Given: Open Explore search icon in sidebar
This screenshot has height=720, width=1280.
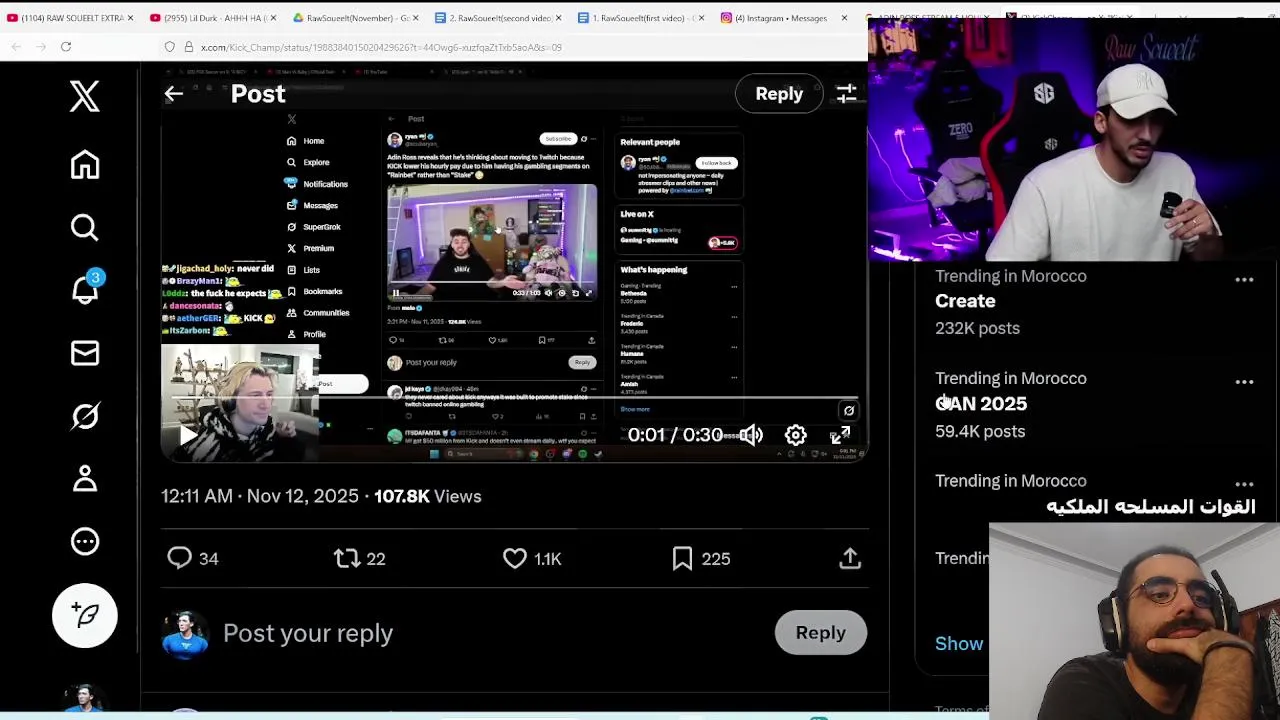Looking at the screenshot, I should point(85,228).
